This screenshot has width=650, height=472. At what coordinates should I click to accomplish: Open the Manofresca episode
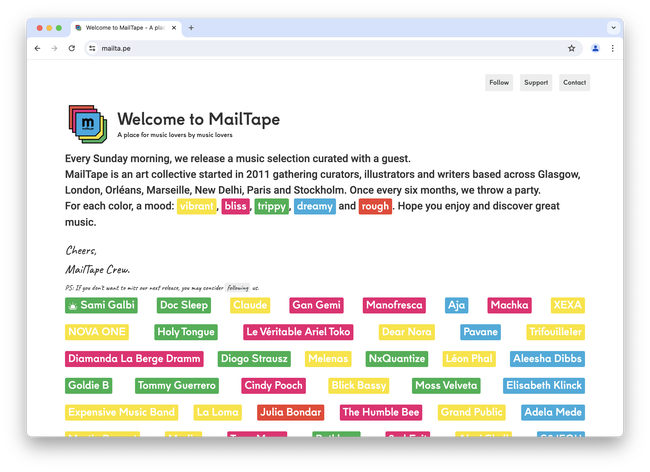point(394,305)
